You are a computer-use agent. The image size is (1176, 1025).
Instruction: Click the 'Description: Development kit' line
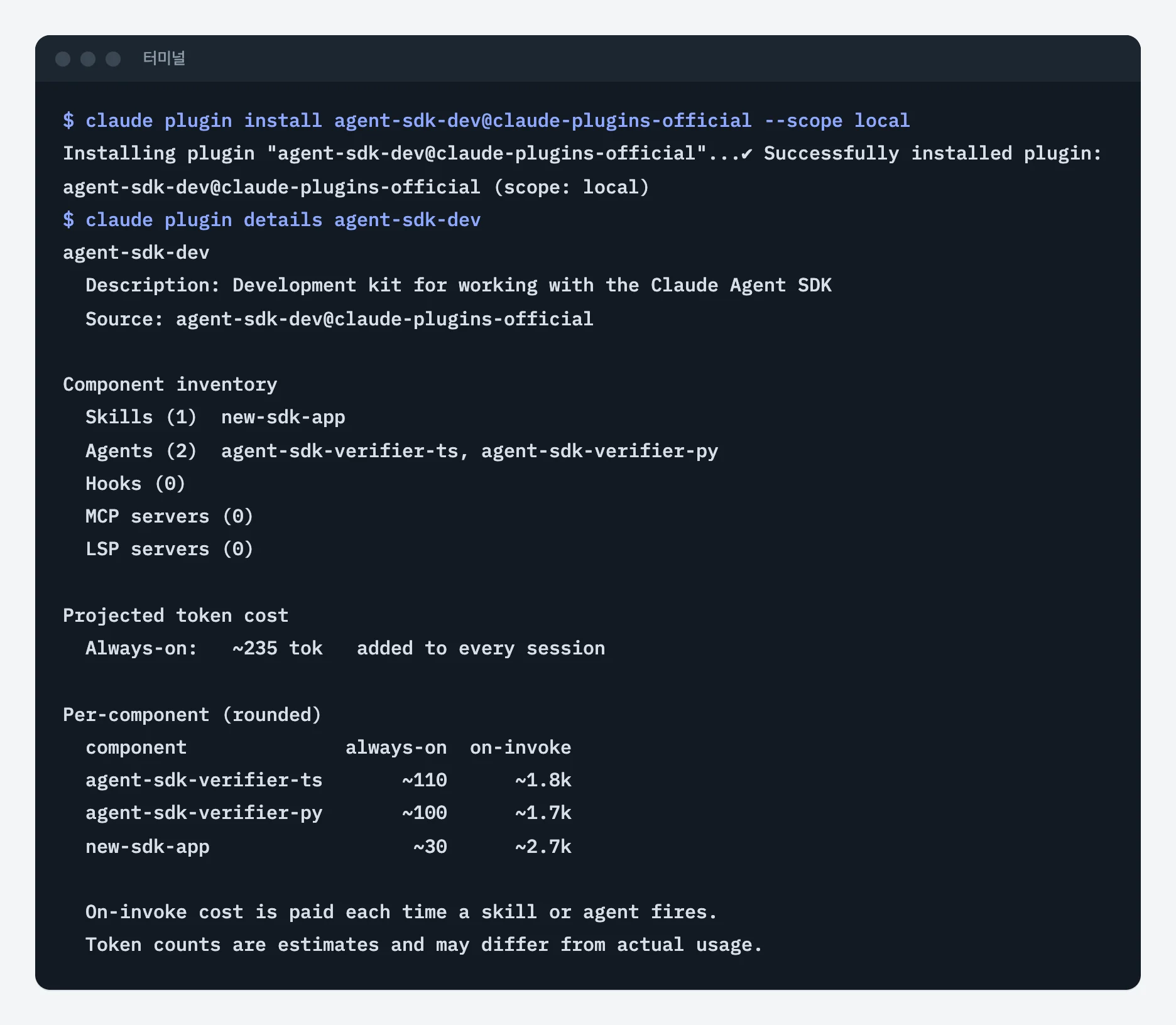tap(459, 285)
